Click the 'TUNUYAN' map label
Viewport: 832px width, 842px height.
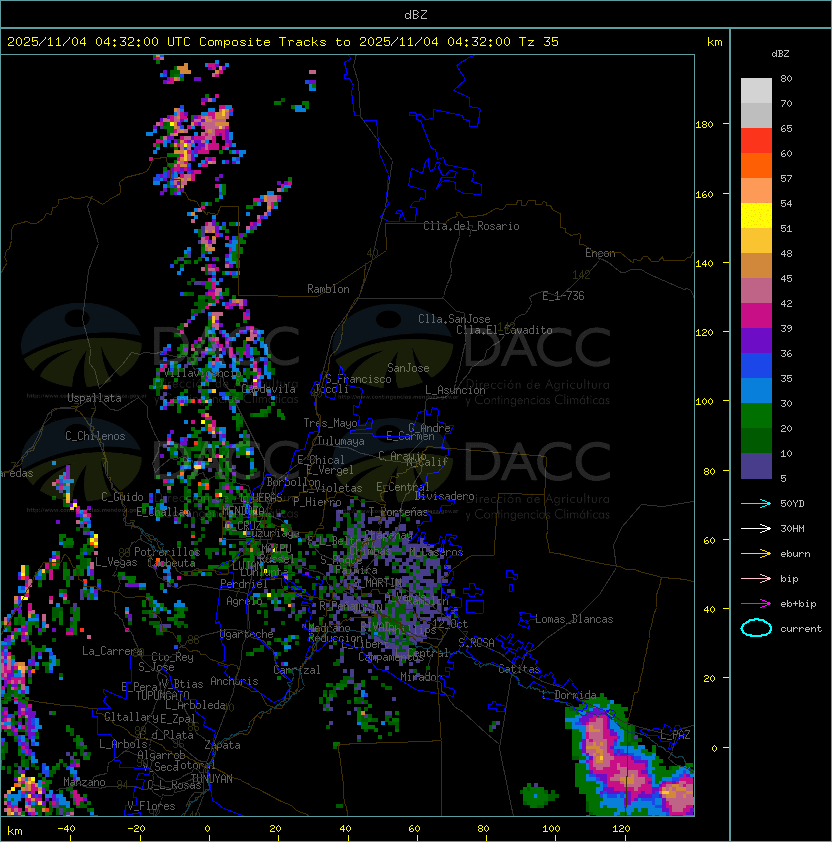212,779
